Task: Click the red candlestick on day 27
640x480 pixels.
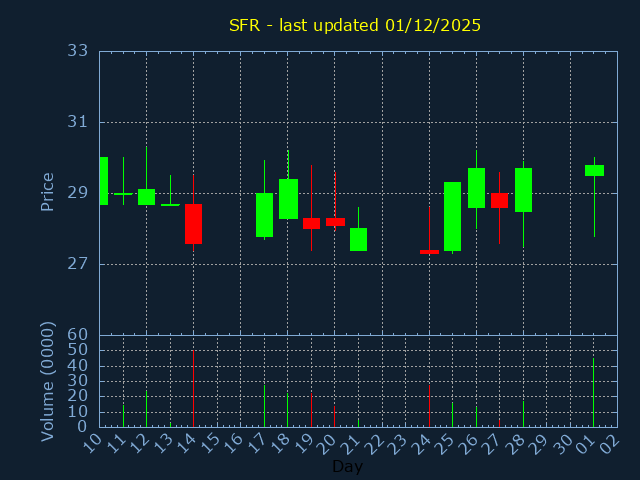Action: [499, 200]
